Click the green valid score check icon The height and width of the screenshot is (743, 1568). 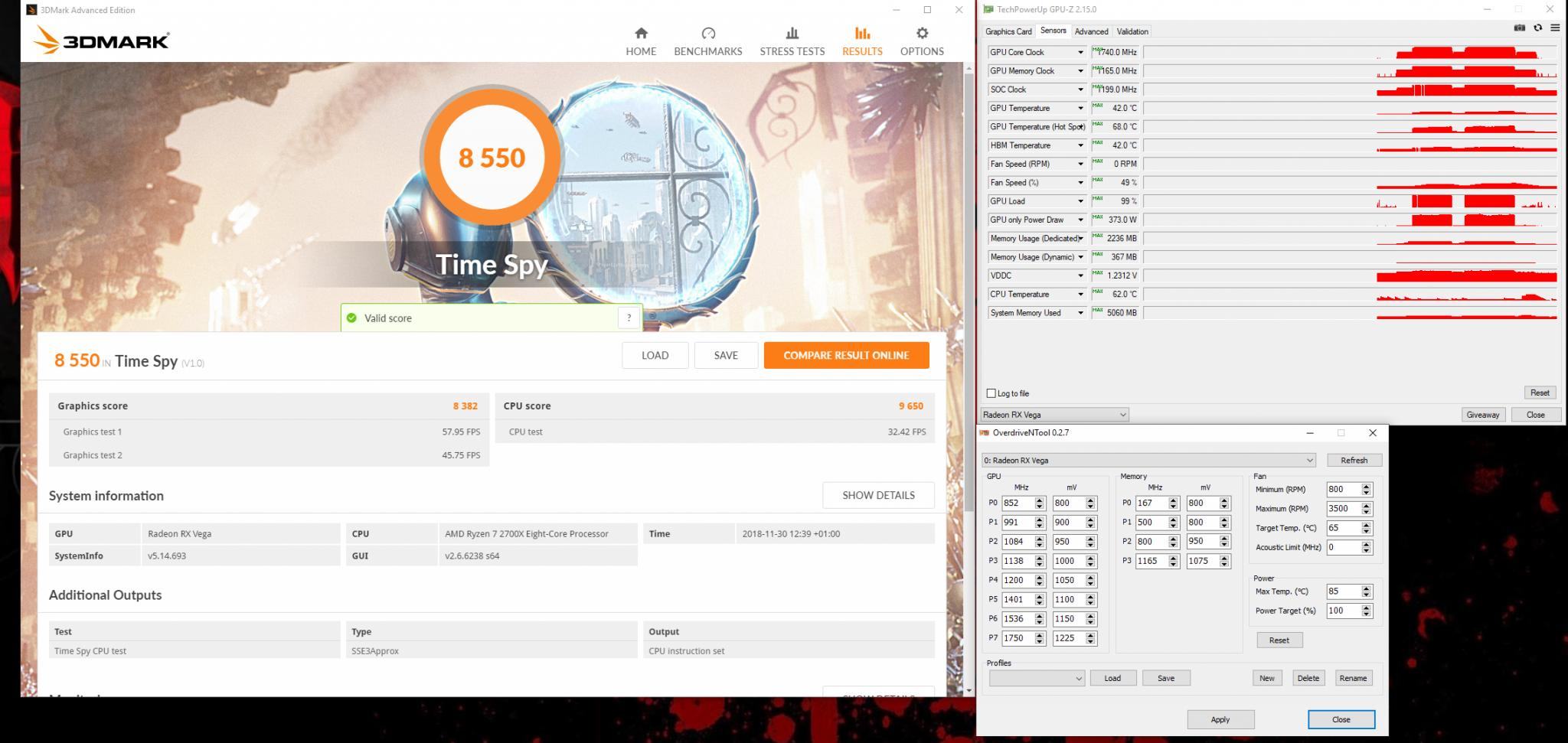pyautogui.click(x=351, y=318)
